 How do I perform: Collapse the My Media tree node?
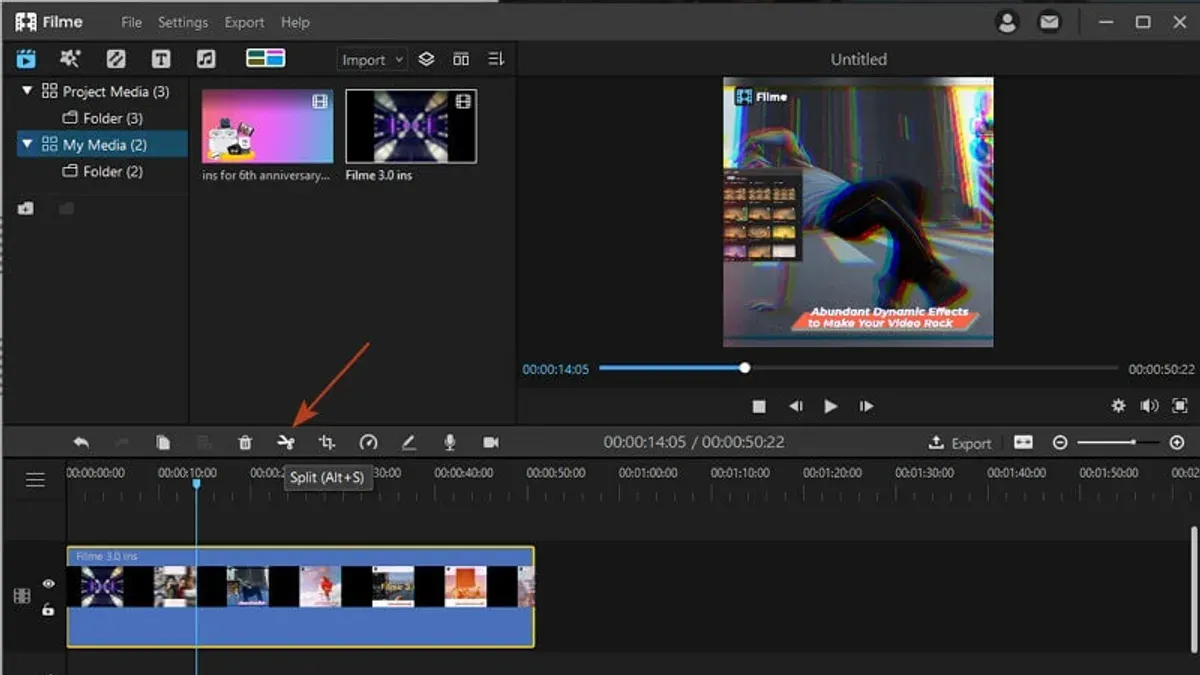27,145
